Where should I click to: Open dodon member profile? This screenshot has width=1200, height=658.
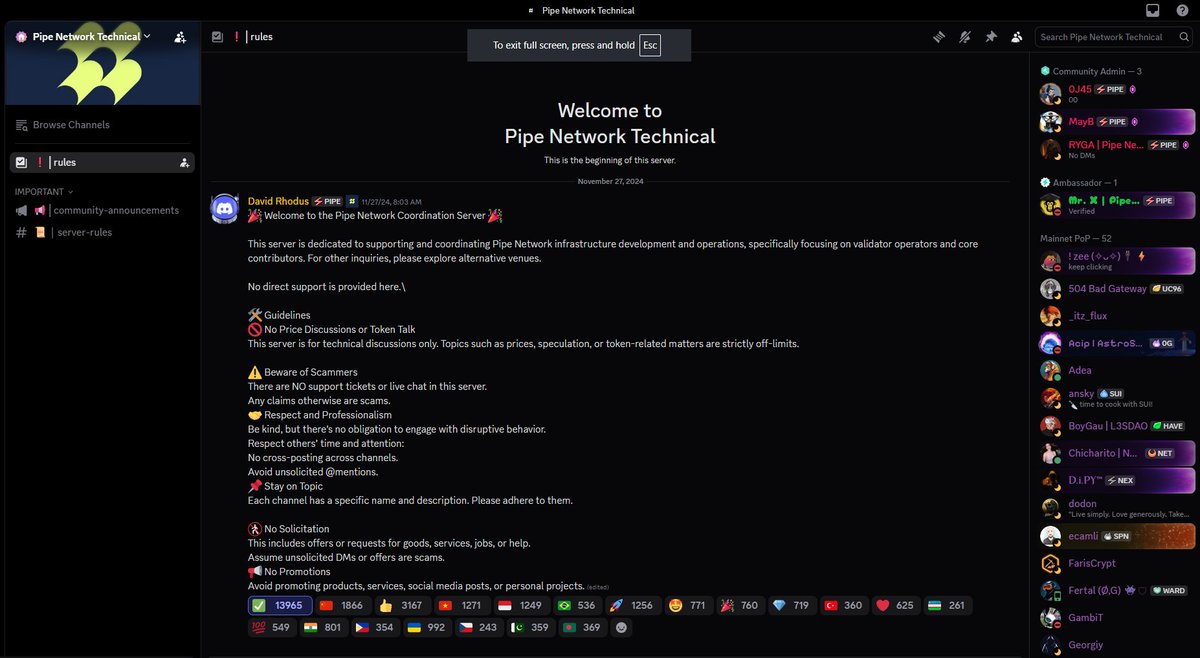click(1116, 508)
